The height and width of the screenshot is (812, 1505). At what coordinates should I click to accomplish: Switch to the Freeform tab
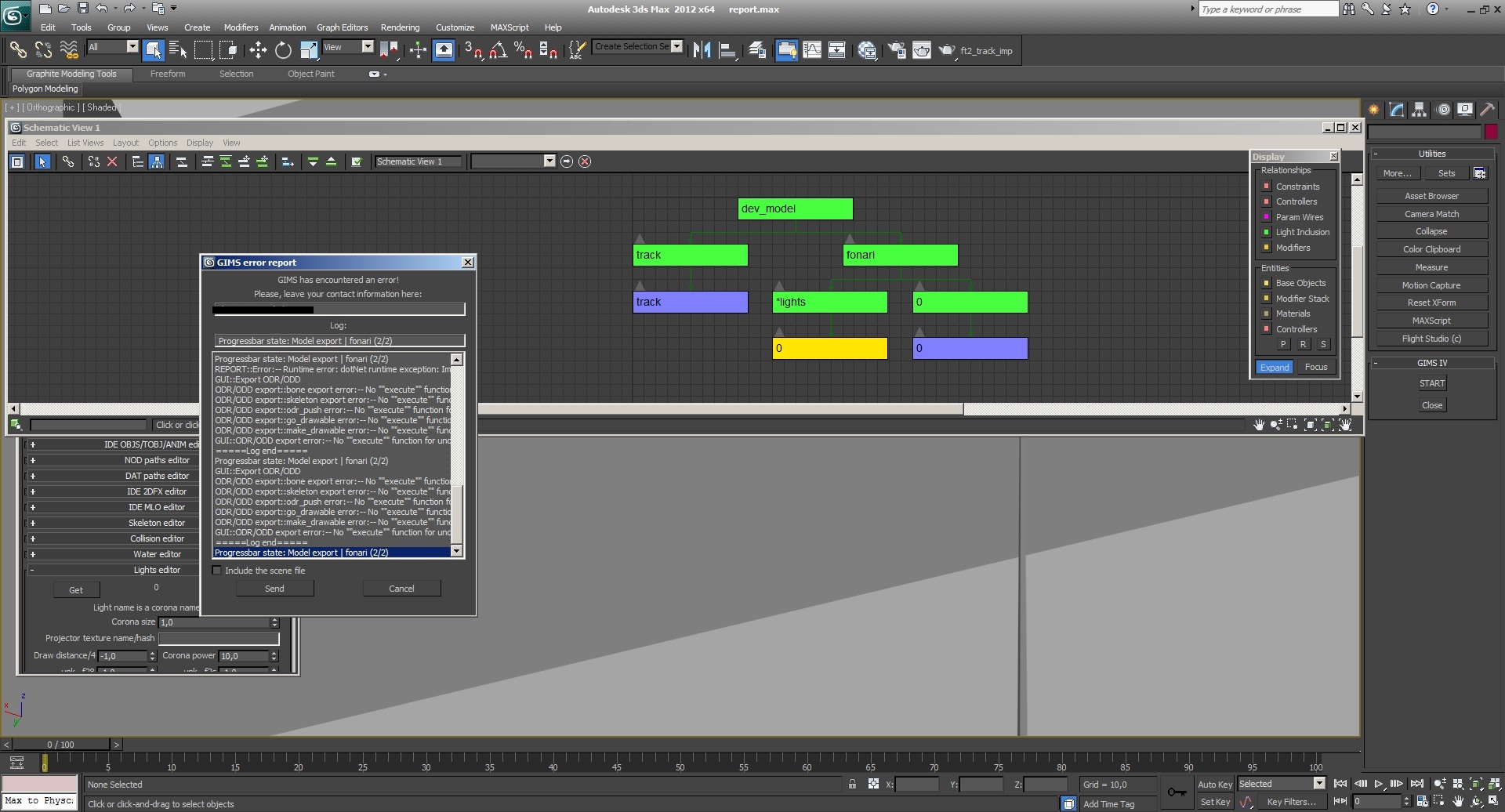coord(168,74)
